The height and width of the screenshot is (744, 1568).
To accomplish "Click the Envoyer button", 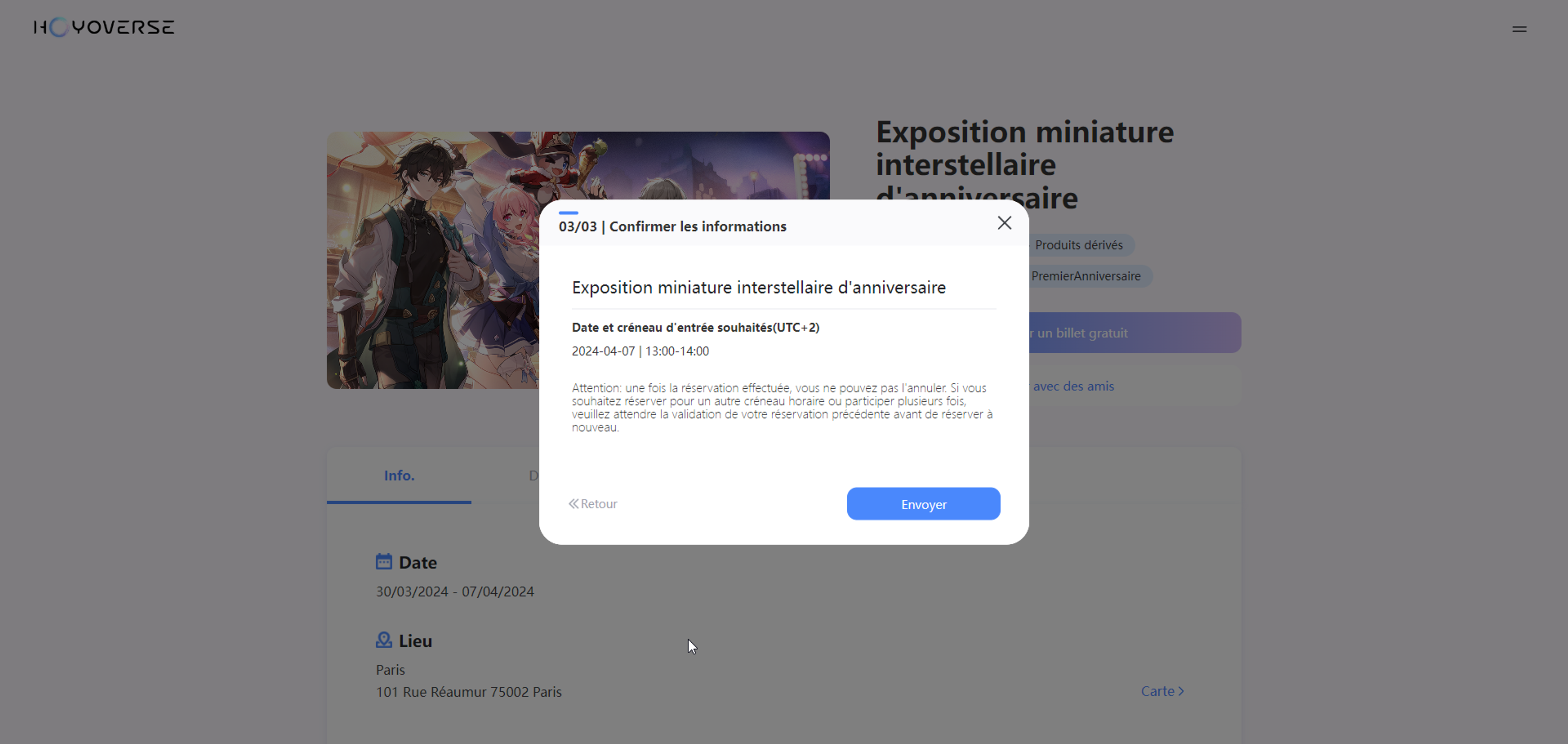I will click(923, 503).
